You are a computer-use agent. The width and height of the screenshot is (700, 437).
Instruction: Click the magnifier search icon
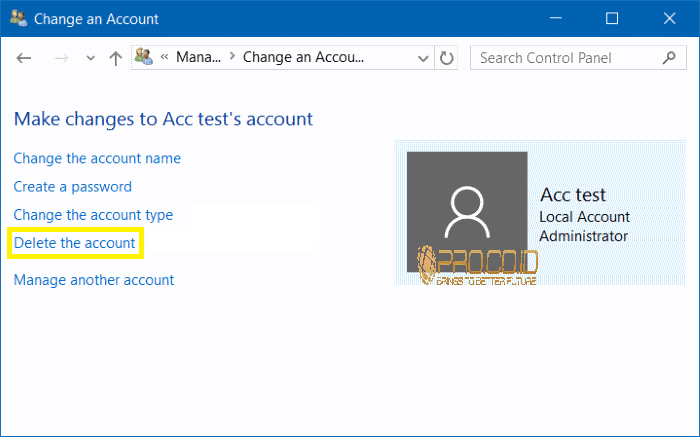click(669, 58)
